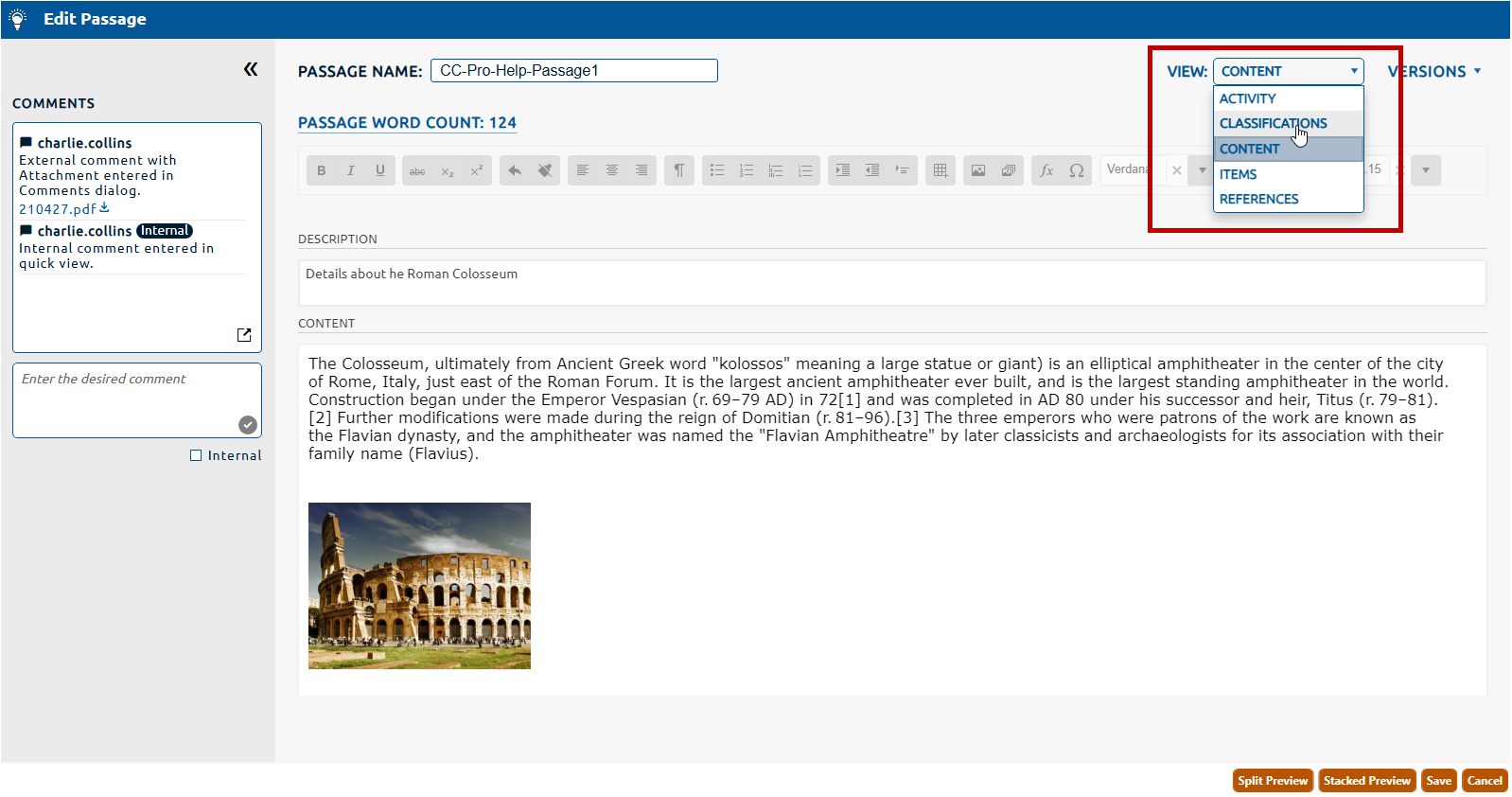Collapse the comments panel with the double chevron

[251, 69]
